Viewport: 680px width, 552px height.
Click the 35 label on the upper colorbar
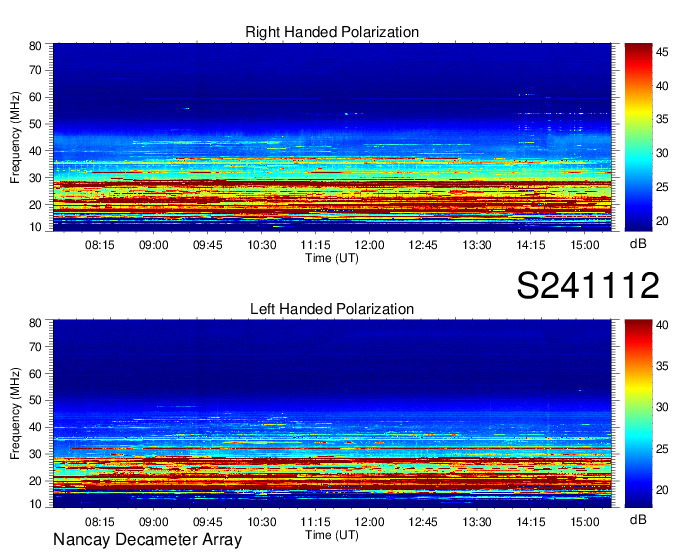tap(662, 119)
